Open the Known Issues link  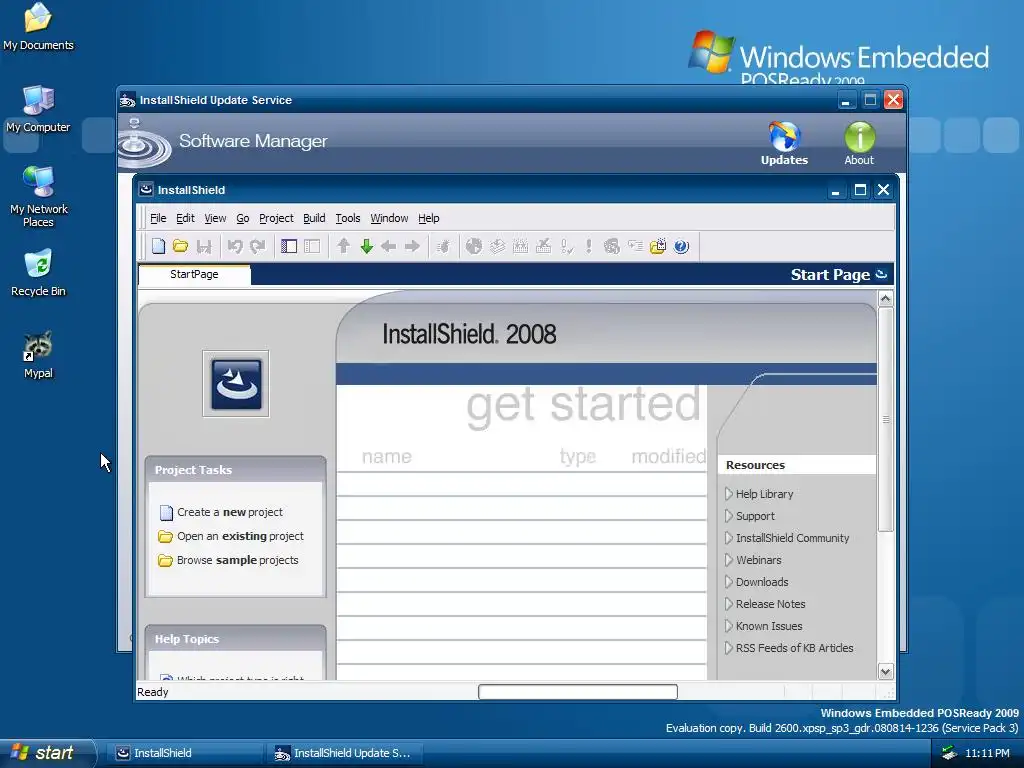(769, 626)
